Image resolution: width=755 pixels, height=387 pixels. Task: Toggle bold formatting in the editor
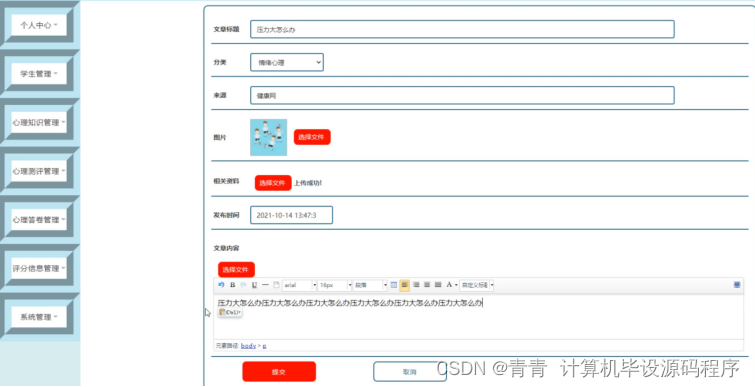(233, 285)
